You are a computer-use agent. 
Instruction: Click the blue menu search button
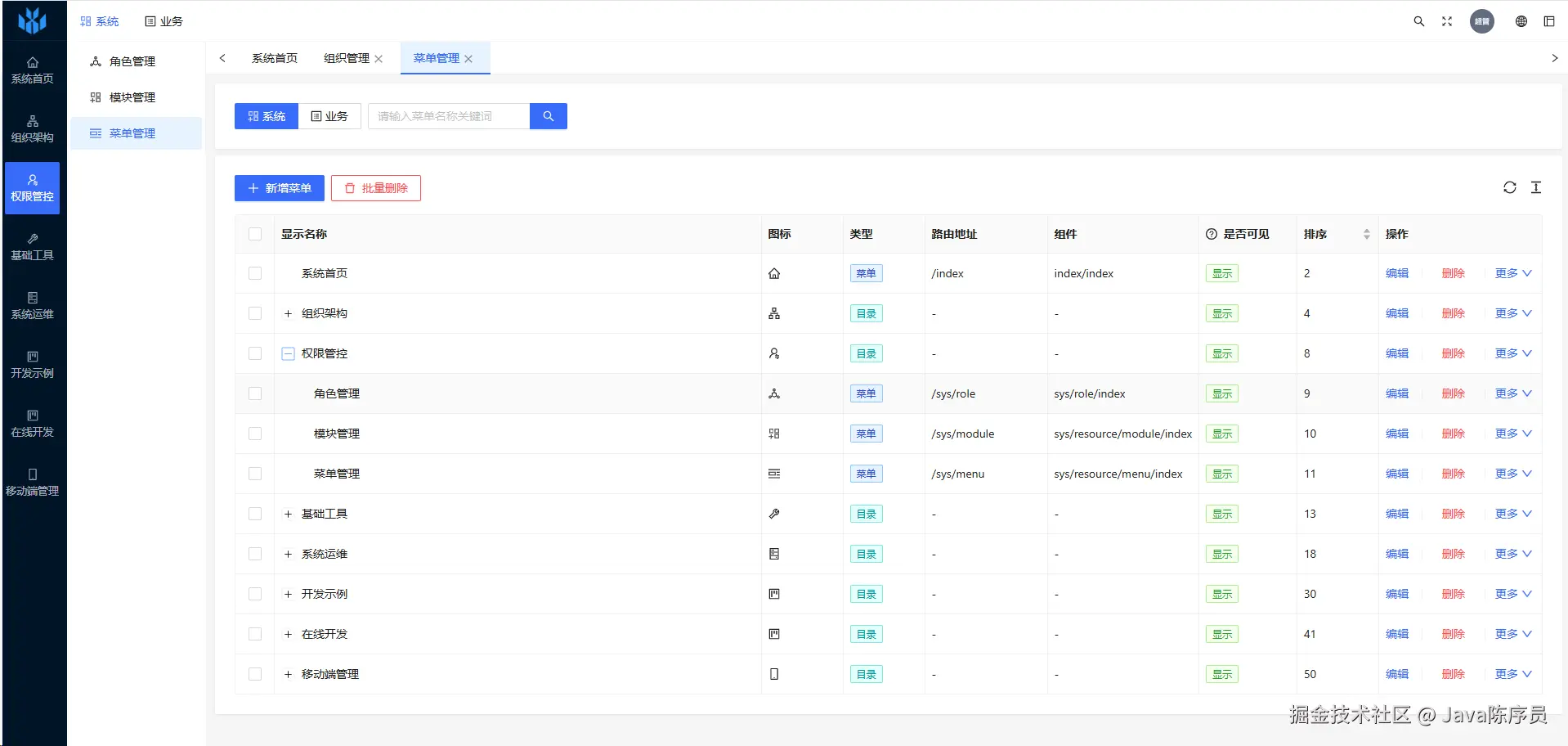click(549, 116)
